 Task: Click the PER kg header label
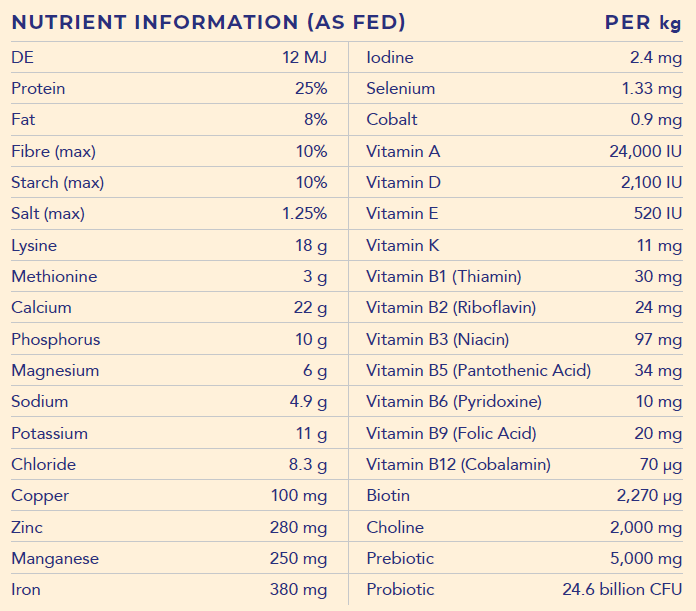click(642, 22)
